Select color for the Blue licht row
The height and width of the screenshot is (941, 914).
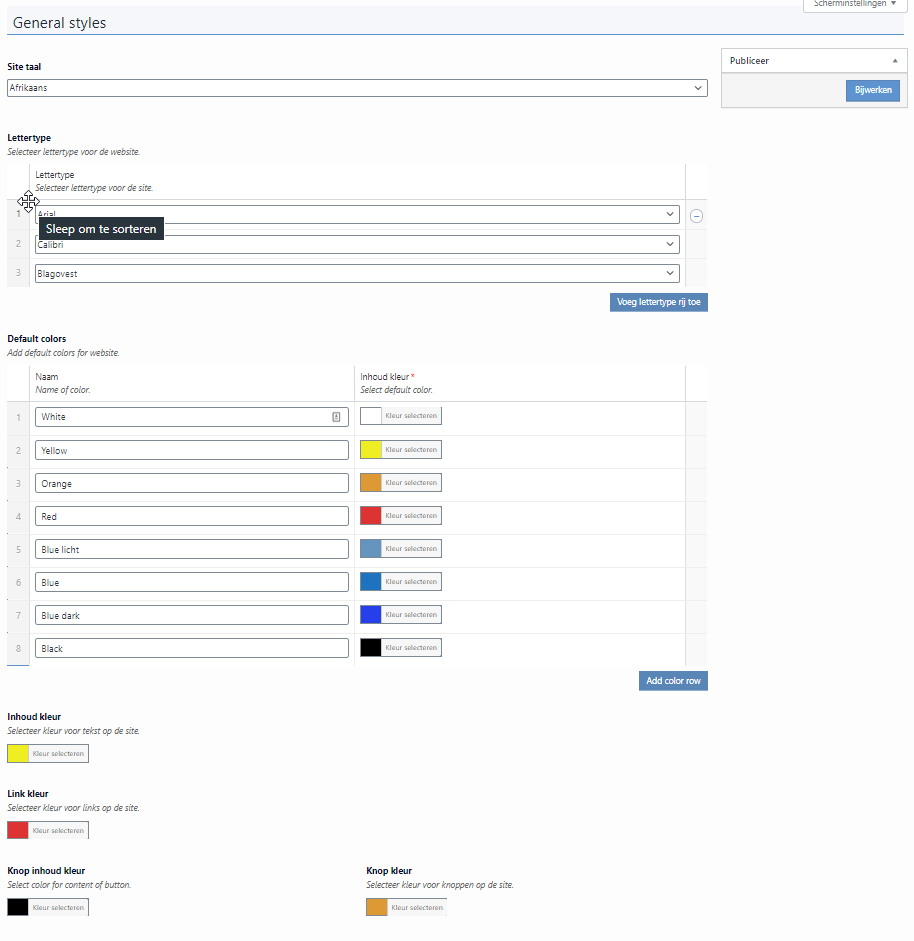pos(400,549)
